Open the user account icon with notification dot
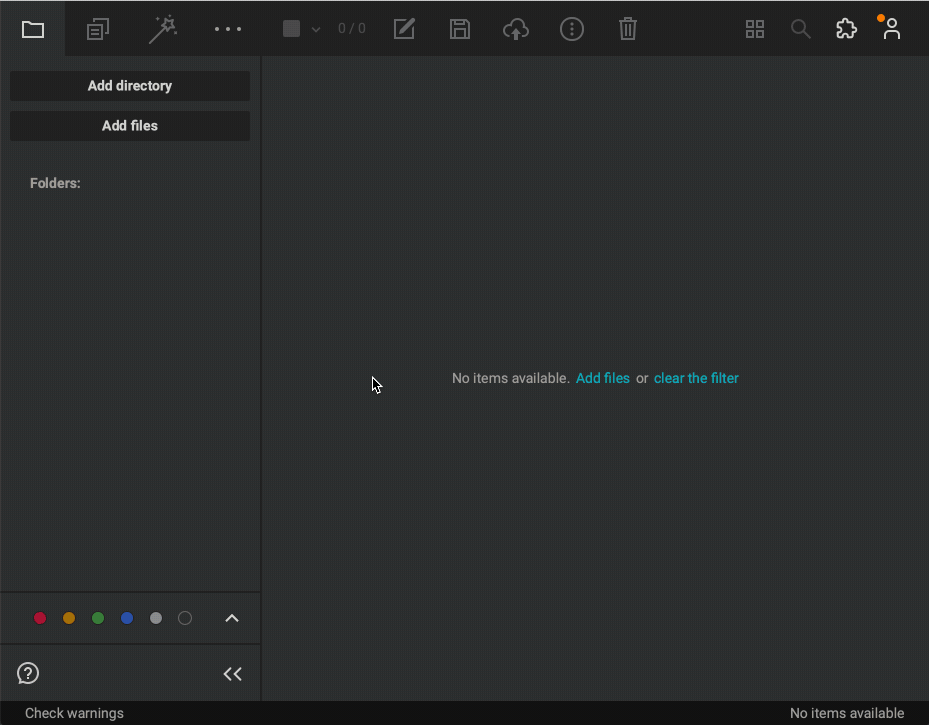 point(890,28)
